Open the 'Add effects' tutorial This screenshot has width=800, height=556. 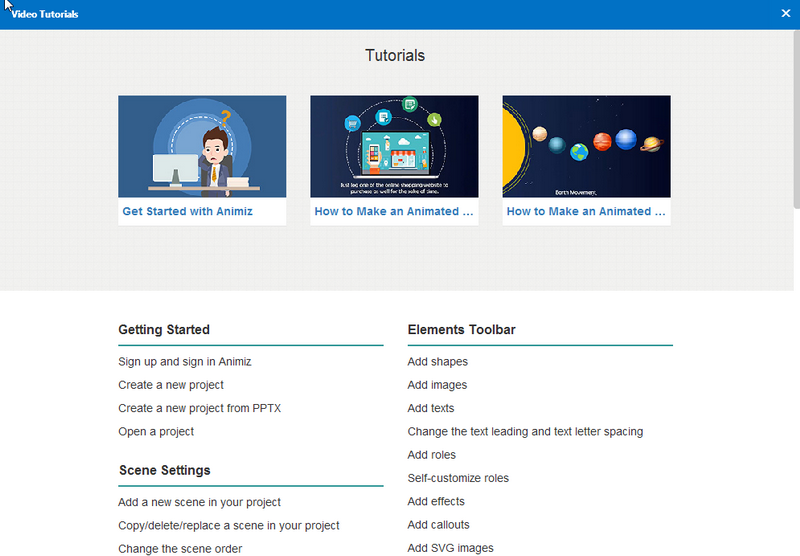pyautogui.click(x=436, y=501)
